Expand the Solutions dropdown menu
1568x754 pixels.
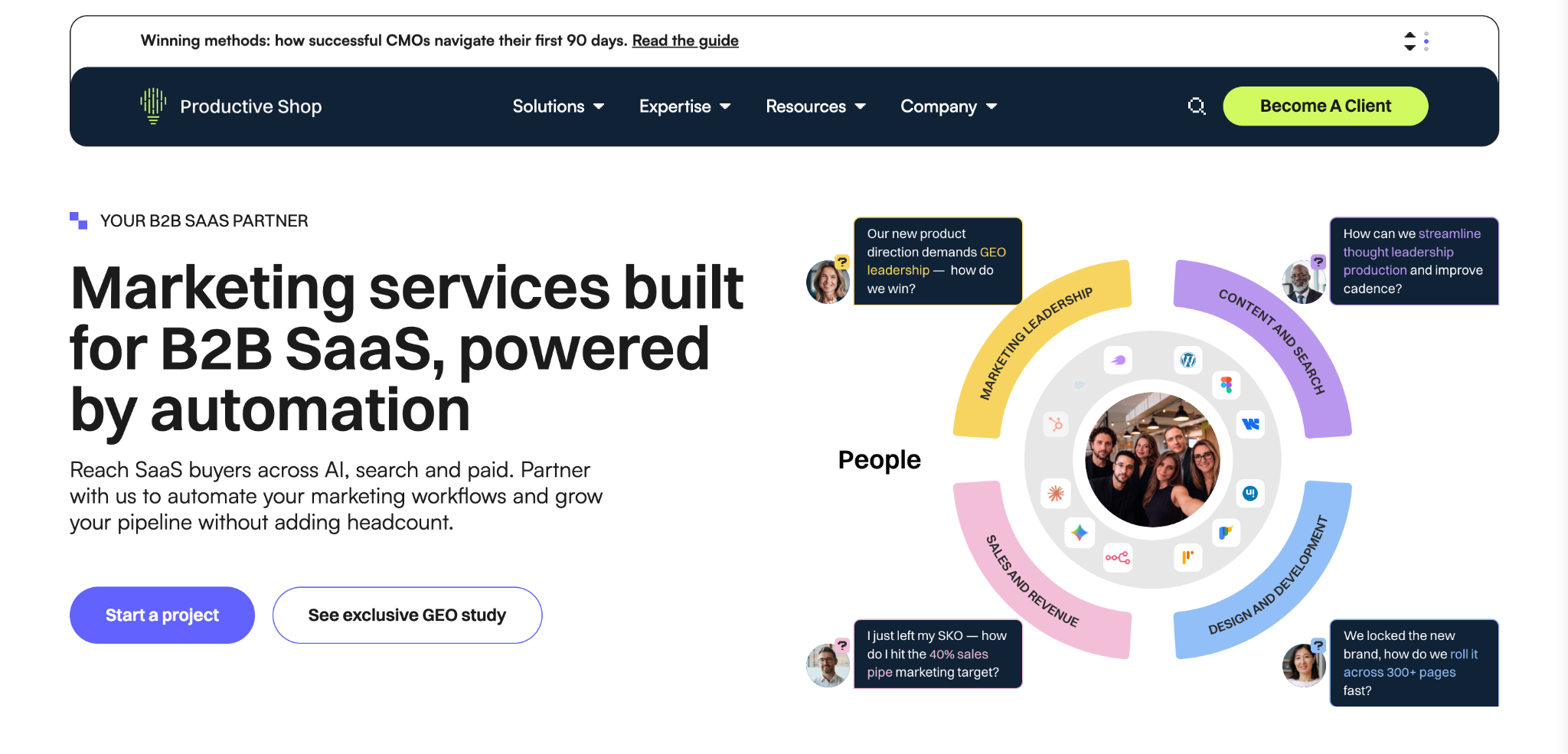pos(558,106)
